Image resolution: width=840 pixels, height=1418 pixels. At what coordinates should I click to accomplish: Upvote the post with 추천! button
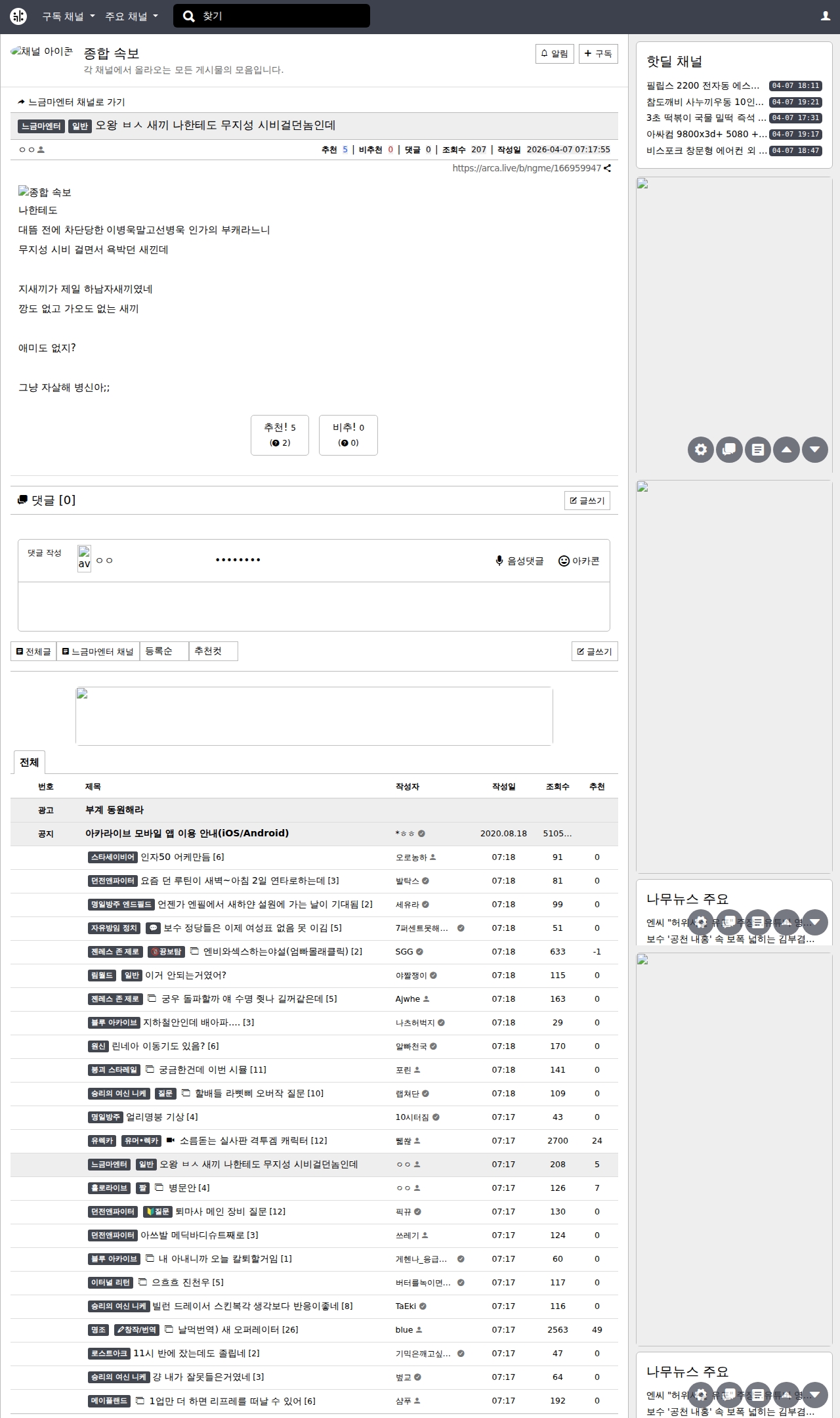click(280, 435)
